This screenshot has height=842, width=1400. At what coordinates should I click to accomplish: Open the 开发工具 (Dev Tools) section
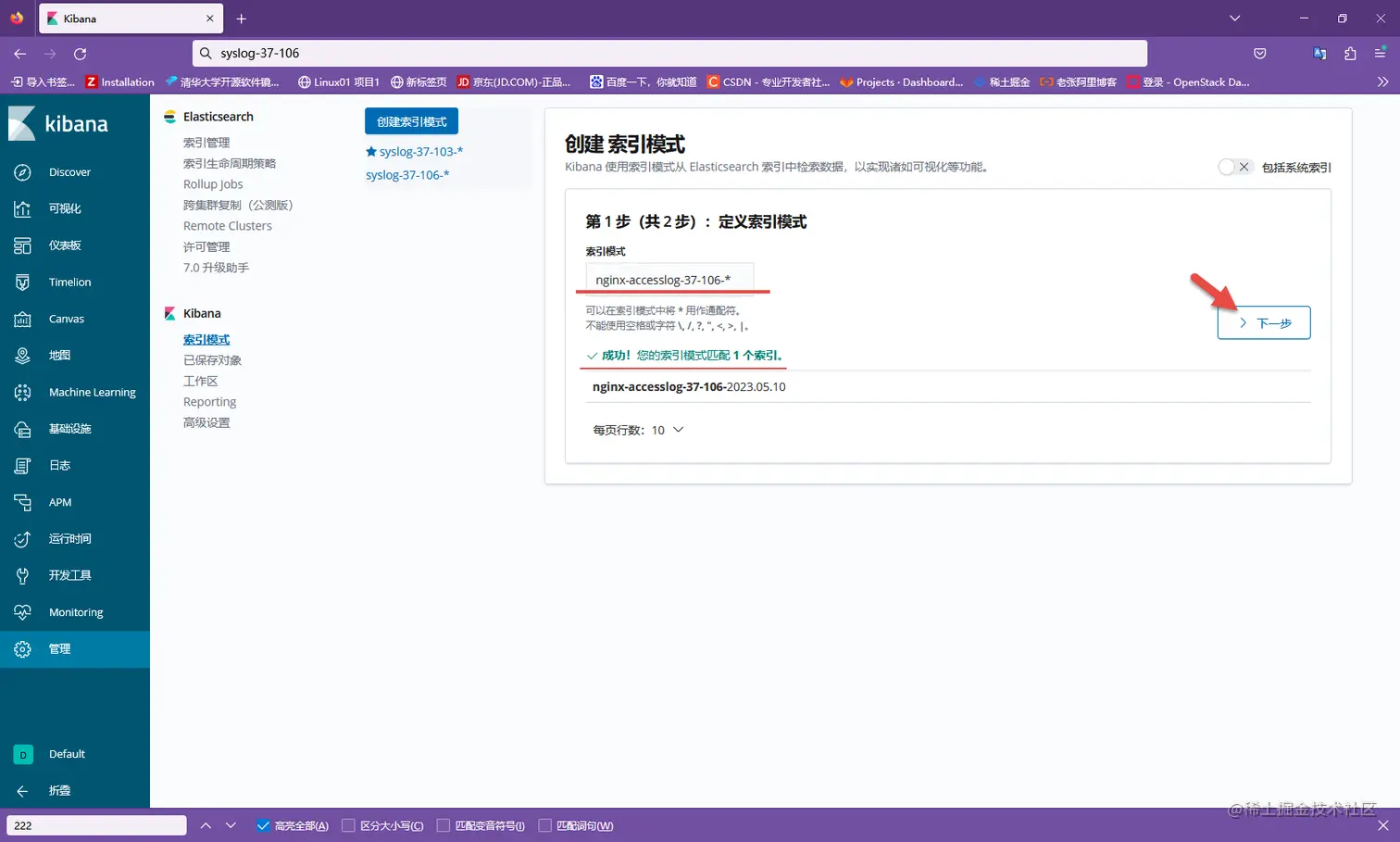tap(71, 574)
